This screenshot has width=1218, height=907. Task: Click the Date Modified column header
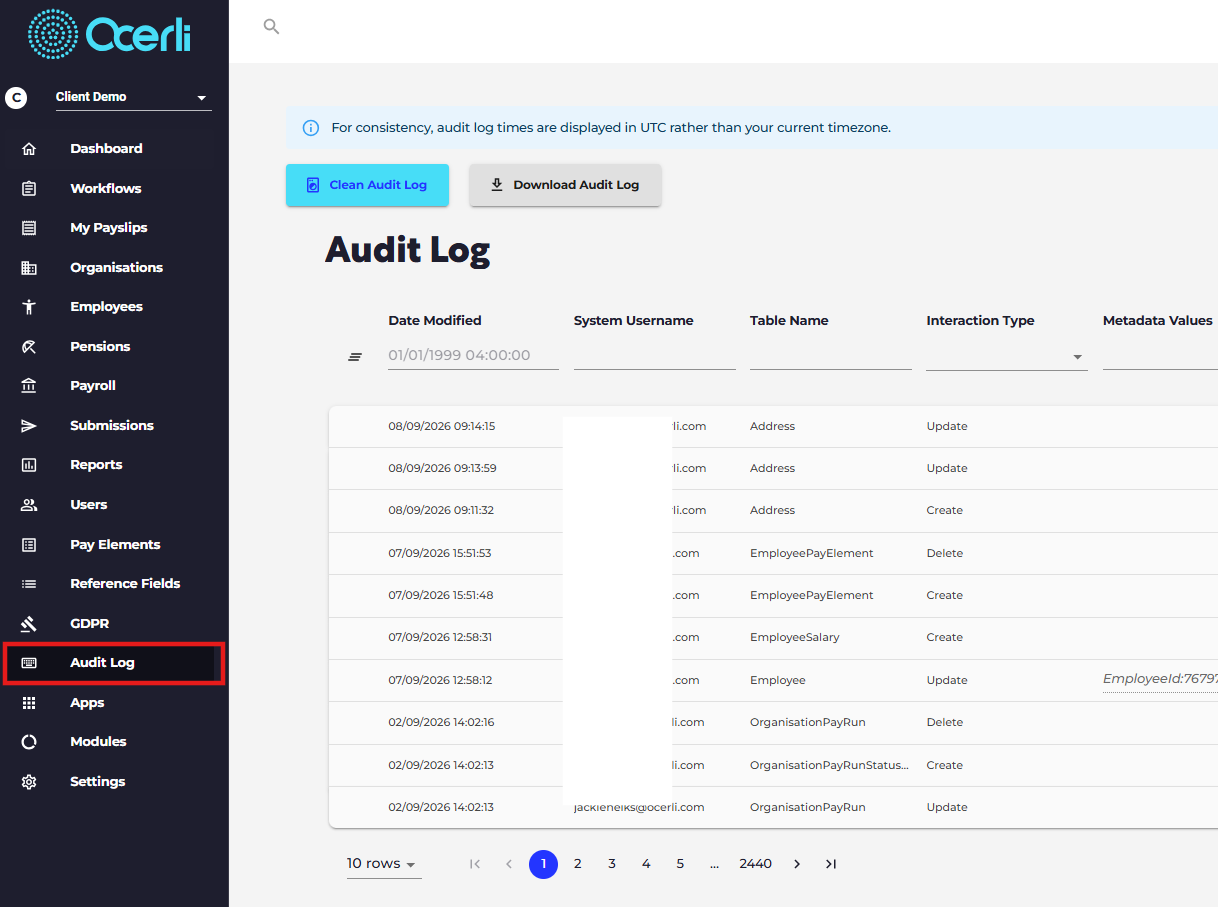(435, 321)
